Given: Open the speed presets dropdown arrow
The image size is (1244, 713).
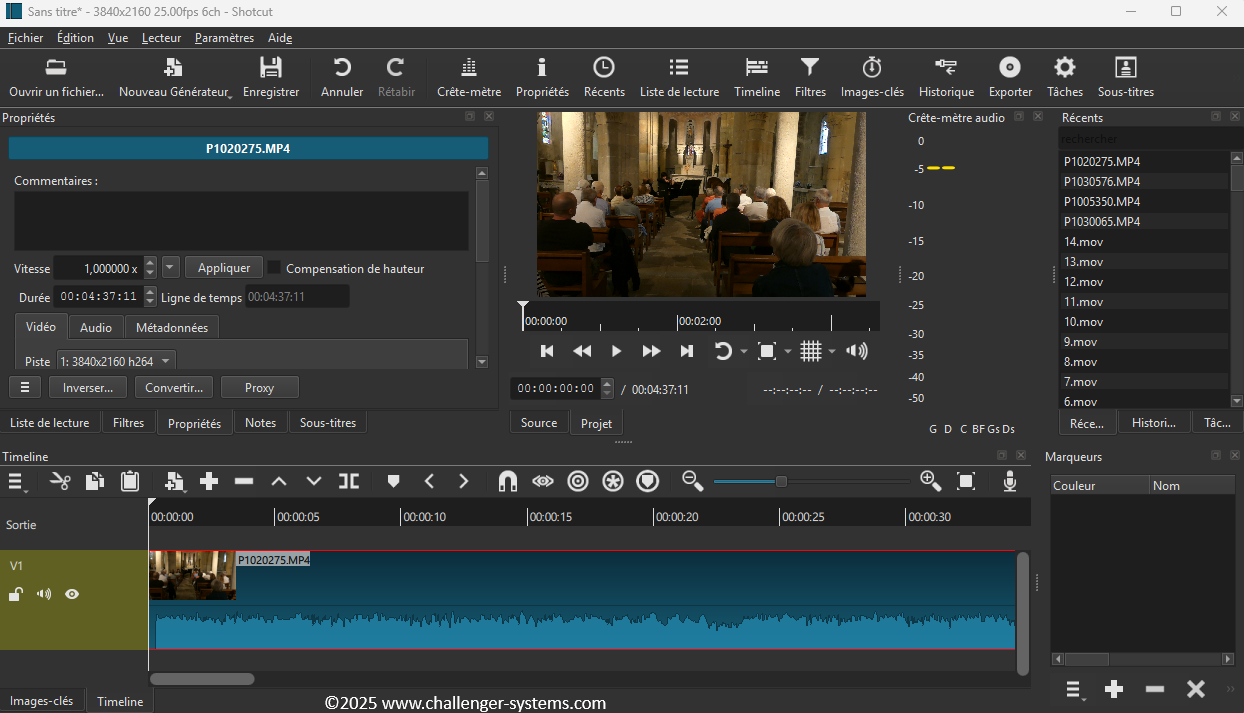Looking at the screenshot, I should click(x=170, y=268).
